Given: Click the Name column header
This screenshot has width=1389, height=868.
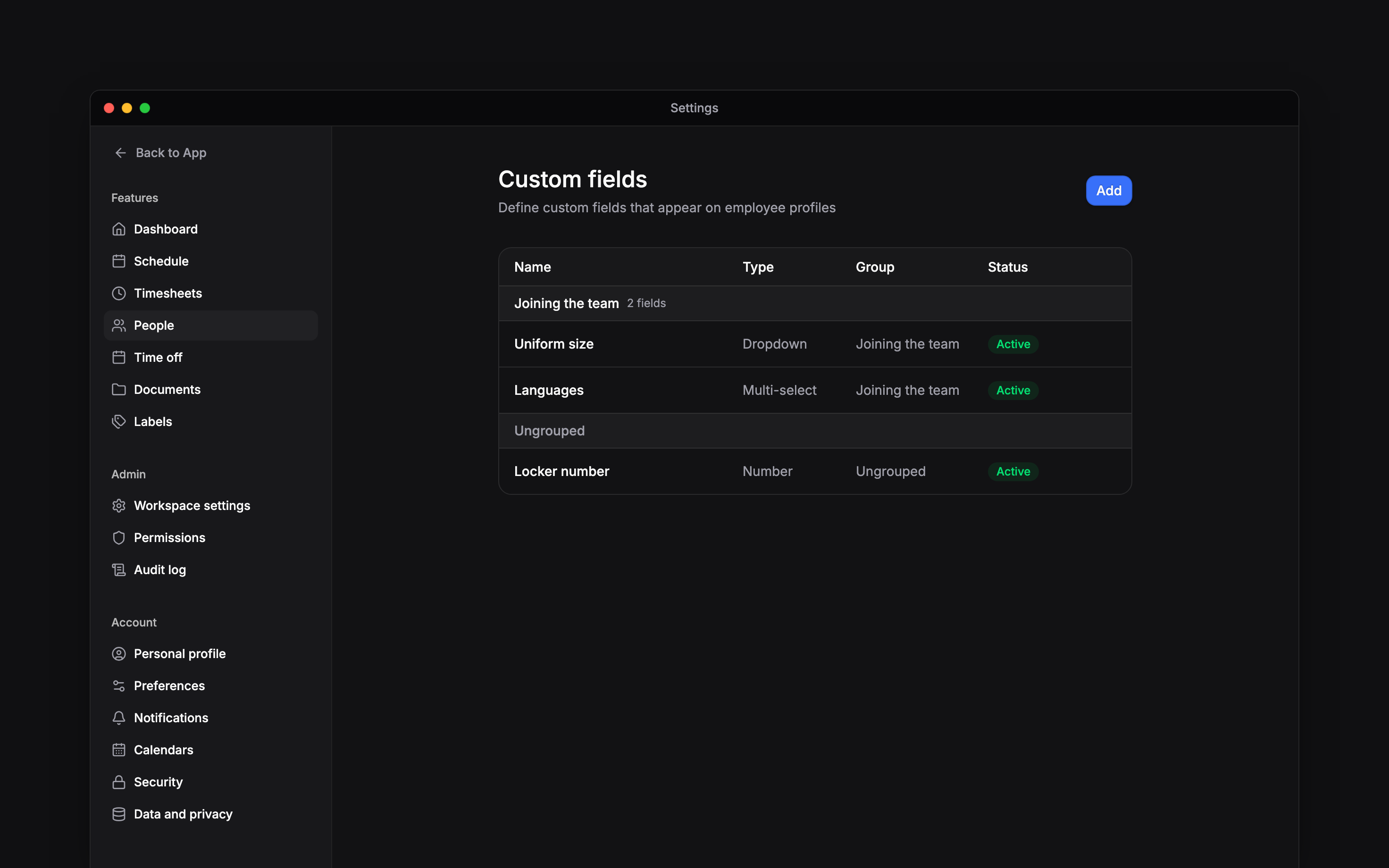Looking at the screenshot, I should click(x=532, y=267).
